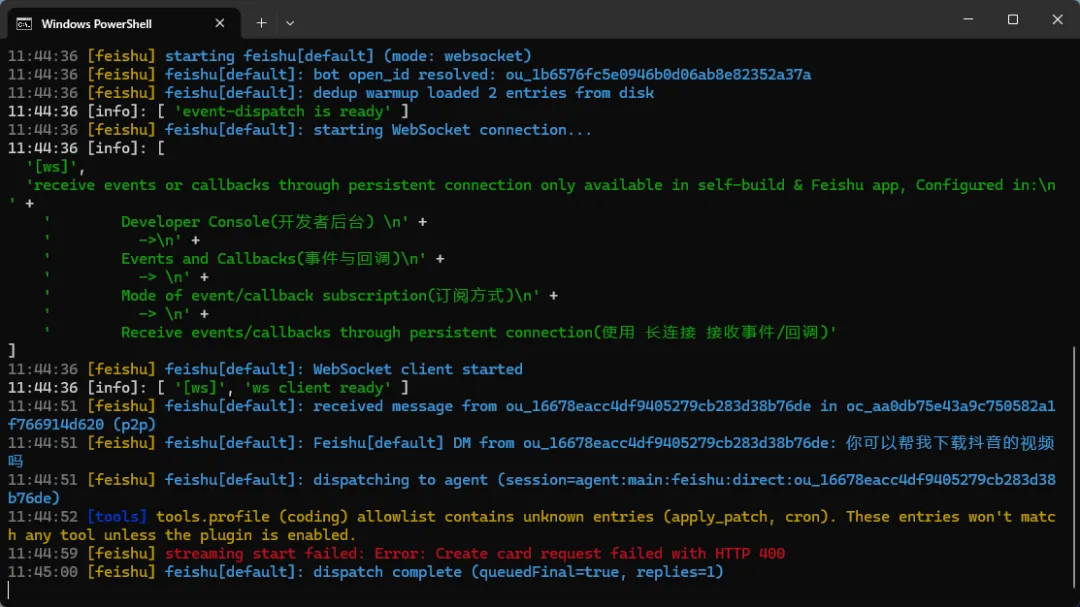Expand the new tab profile dropdown

coord(290,23)
